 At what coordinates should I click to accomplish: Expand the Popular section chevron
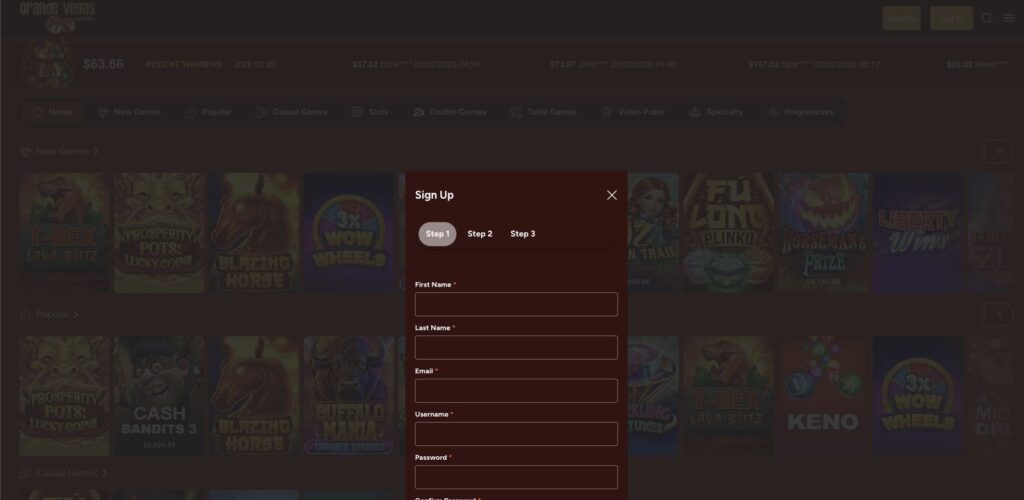point(76,315)
